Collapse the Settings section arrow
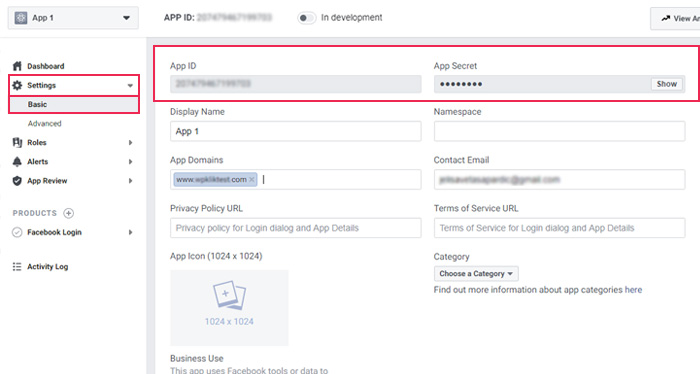 coord(130,85)
